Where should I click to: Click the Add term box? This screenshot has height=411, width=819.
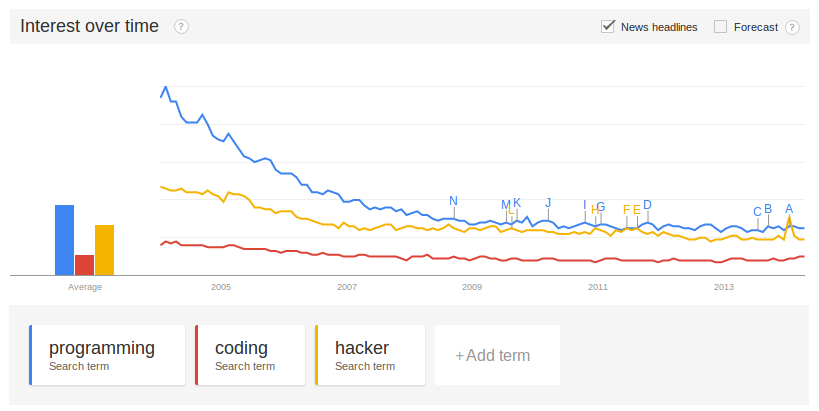coord(497,355)
